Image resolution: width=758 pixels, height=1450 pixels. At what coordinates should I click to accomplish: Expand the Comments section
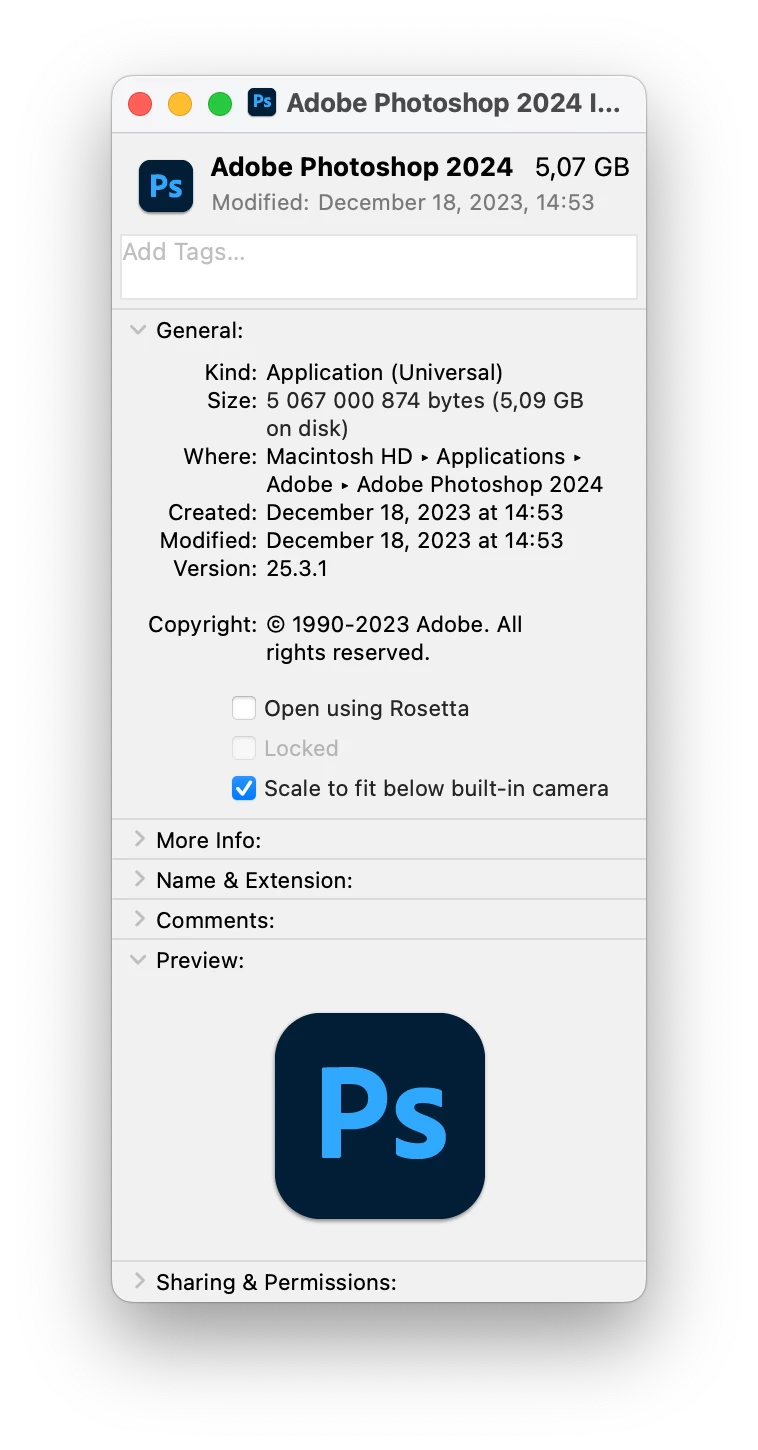(139, 920)
